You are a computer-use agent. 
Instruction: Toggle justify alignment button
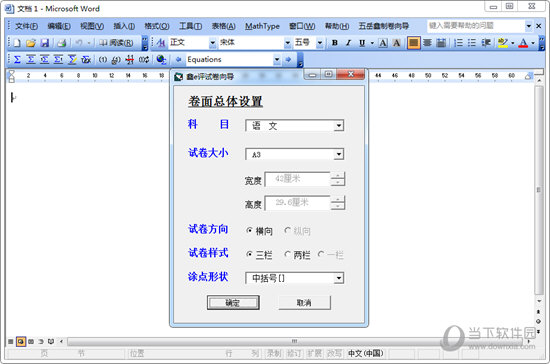point(414,43)
